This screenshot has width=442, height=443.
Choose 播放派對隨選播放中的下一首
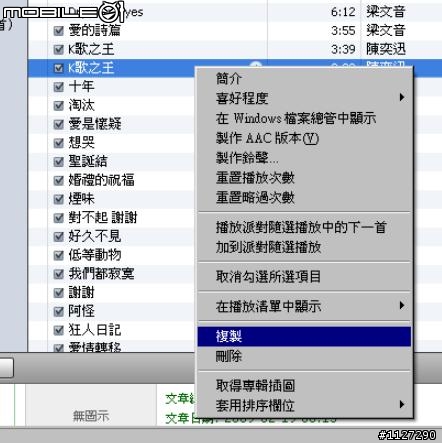click(x=304, y=227)
